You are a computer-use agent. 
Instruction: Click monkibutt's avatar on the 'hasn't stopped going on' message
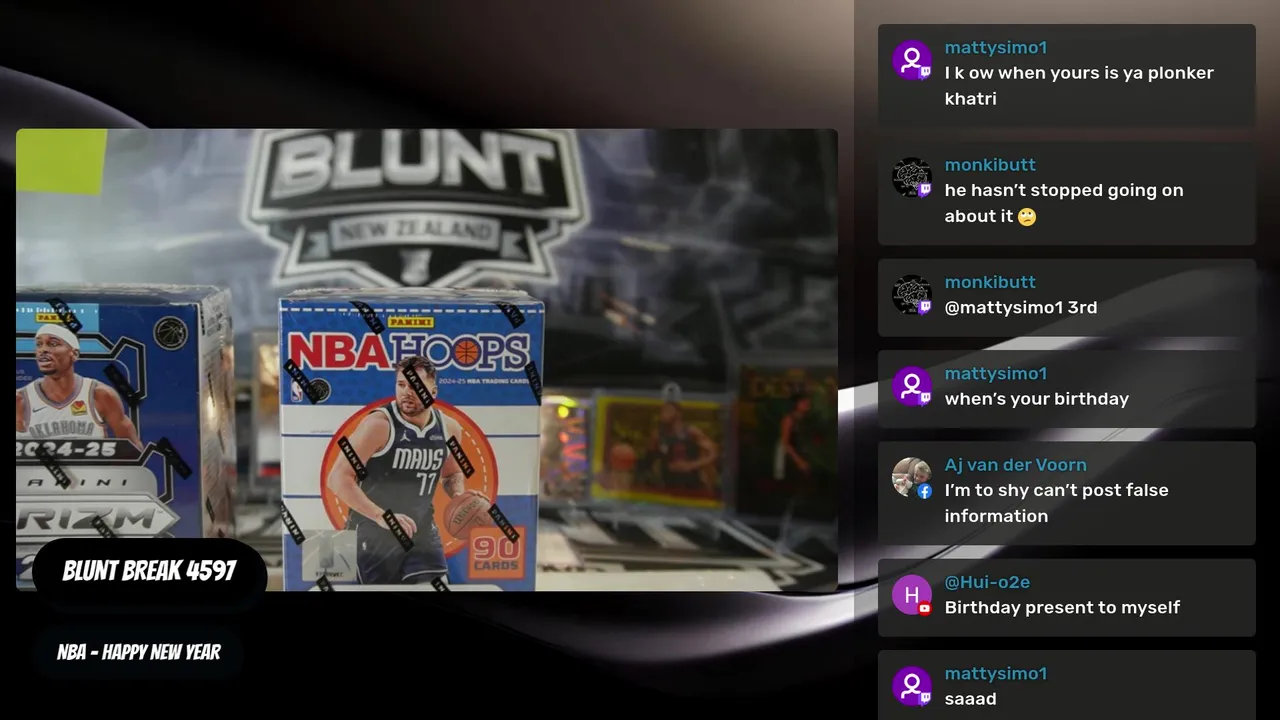pyautogui.click(x=911, y=177)
